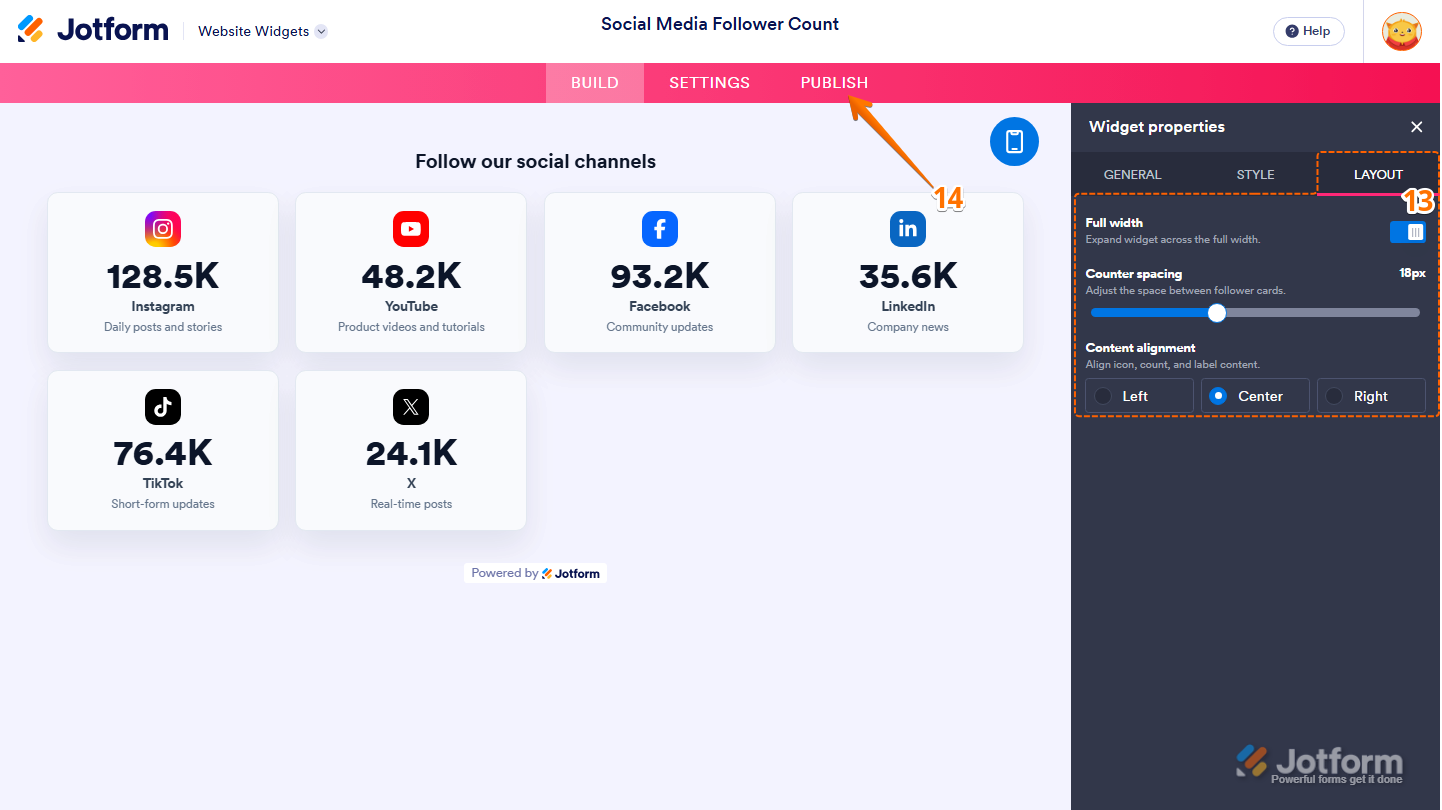The height and width of the screenshot is (810, 1442).
Task: Click the 24.1K X count
Action: 411,454
